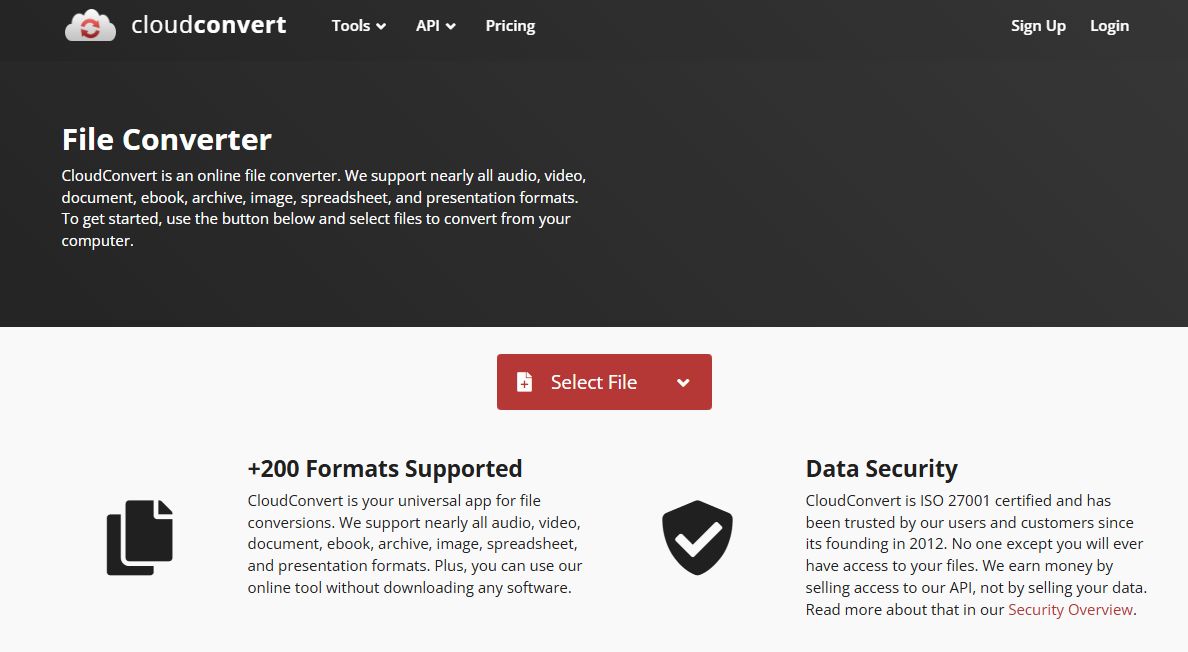The height and width of the screenshot is (652, 1188).
Task: Click the Tools menu chevron arrow
Action: point(381,27)
